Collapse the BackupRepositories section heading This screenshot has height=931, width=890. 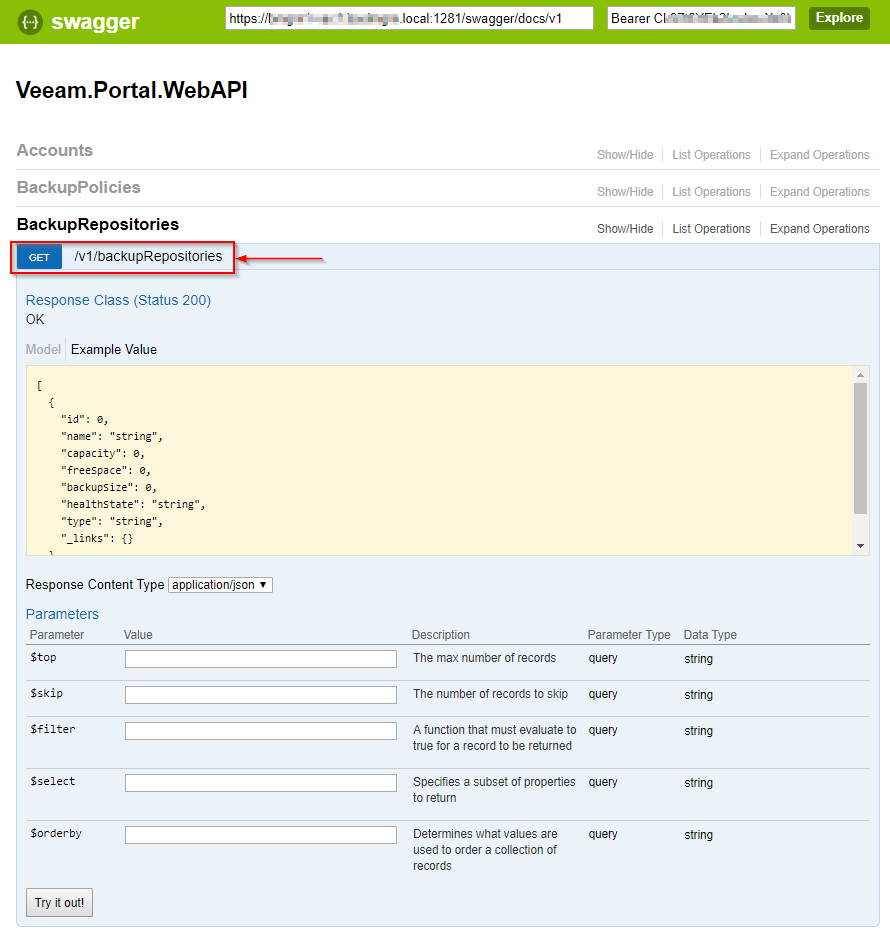point(98,224)
